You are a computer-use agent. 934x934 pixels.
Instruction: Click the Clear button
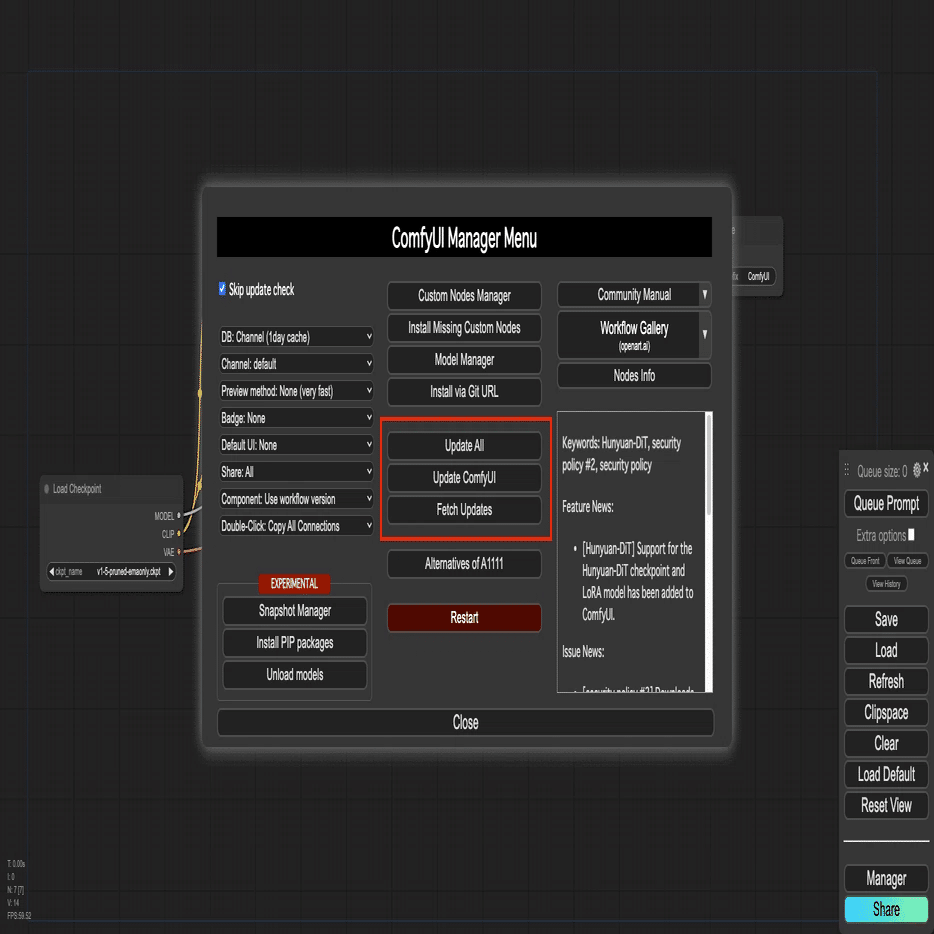(x=886, y=743)
